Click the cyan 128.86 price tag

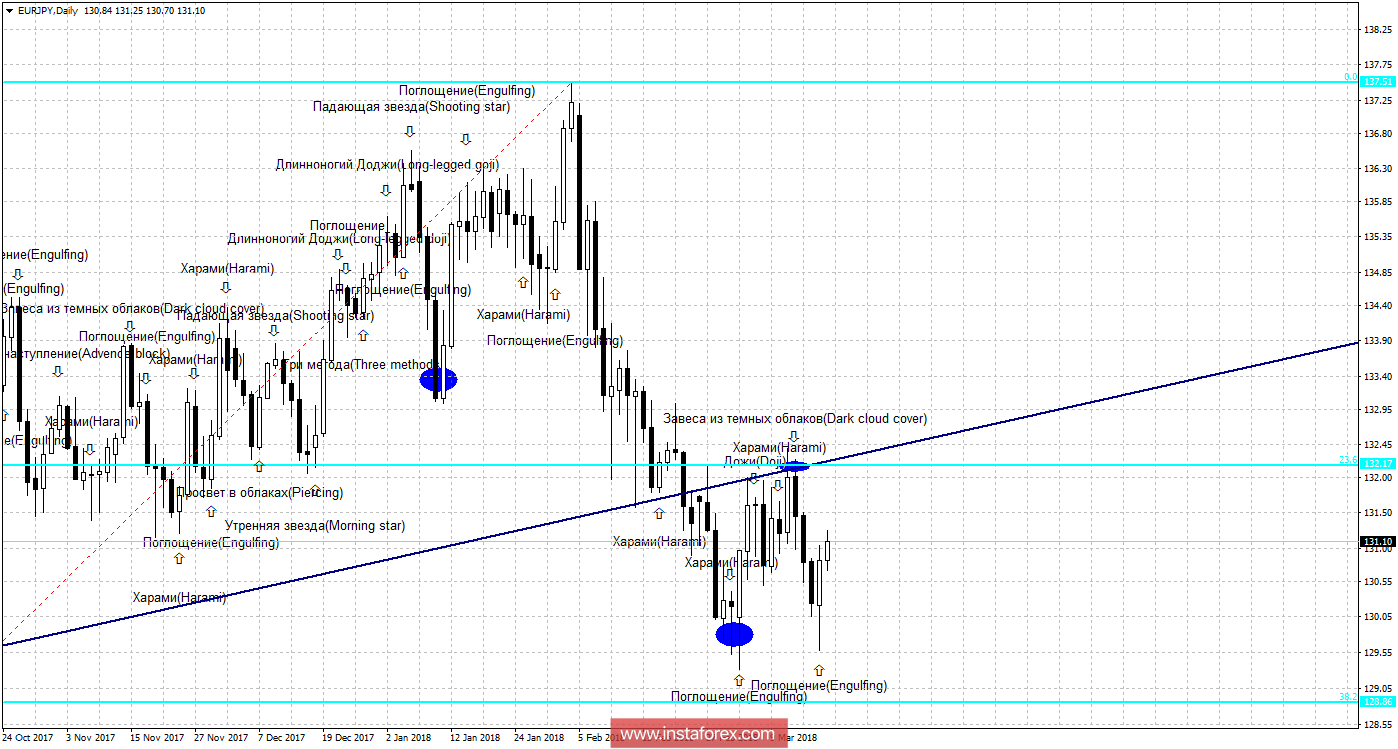pyautogui.click(x=1379, y=702)
